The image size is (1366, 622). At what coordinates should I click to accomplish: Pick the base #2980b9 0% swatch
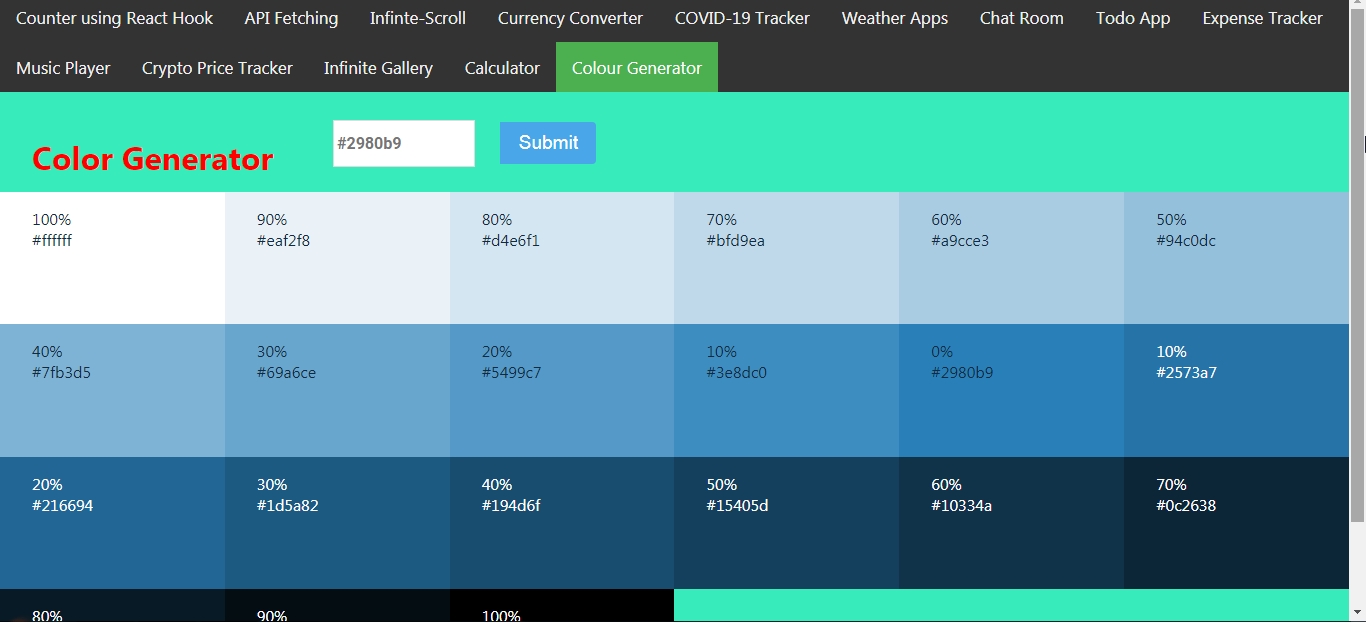tap(1011, 390)
